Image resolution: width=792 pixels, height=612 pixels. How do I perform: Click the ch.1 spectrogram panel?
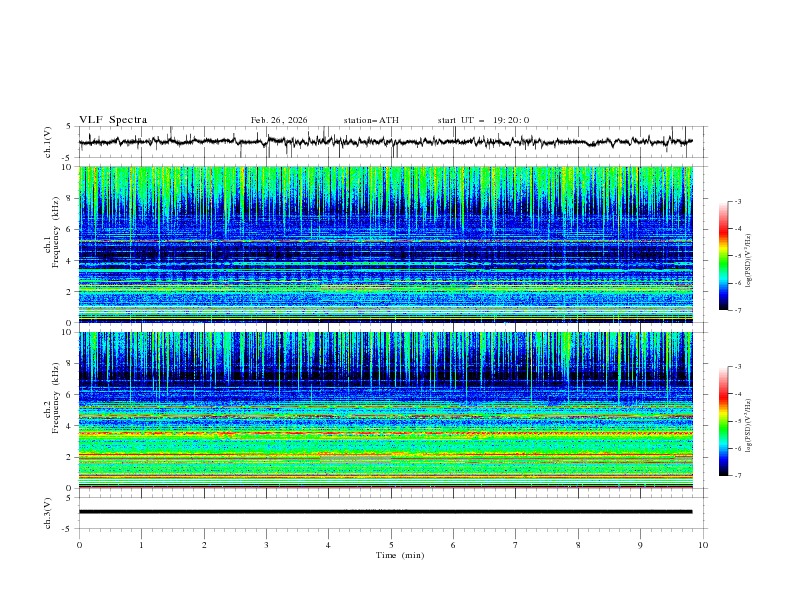(385, 244)
